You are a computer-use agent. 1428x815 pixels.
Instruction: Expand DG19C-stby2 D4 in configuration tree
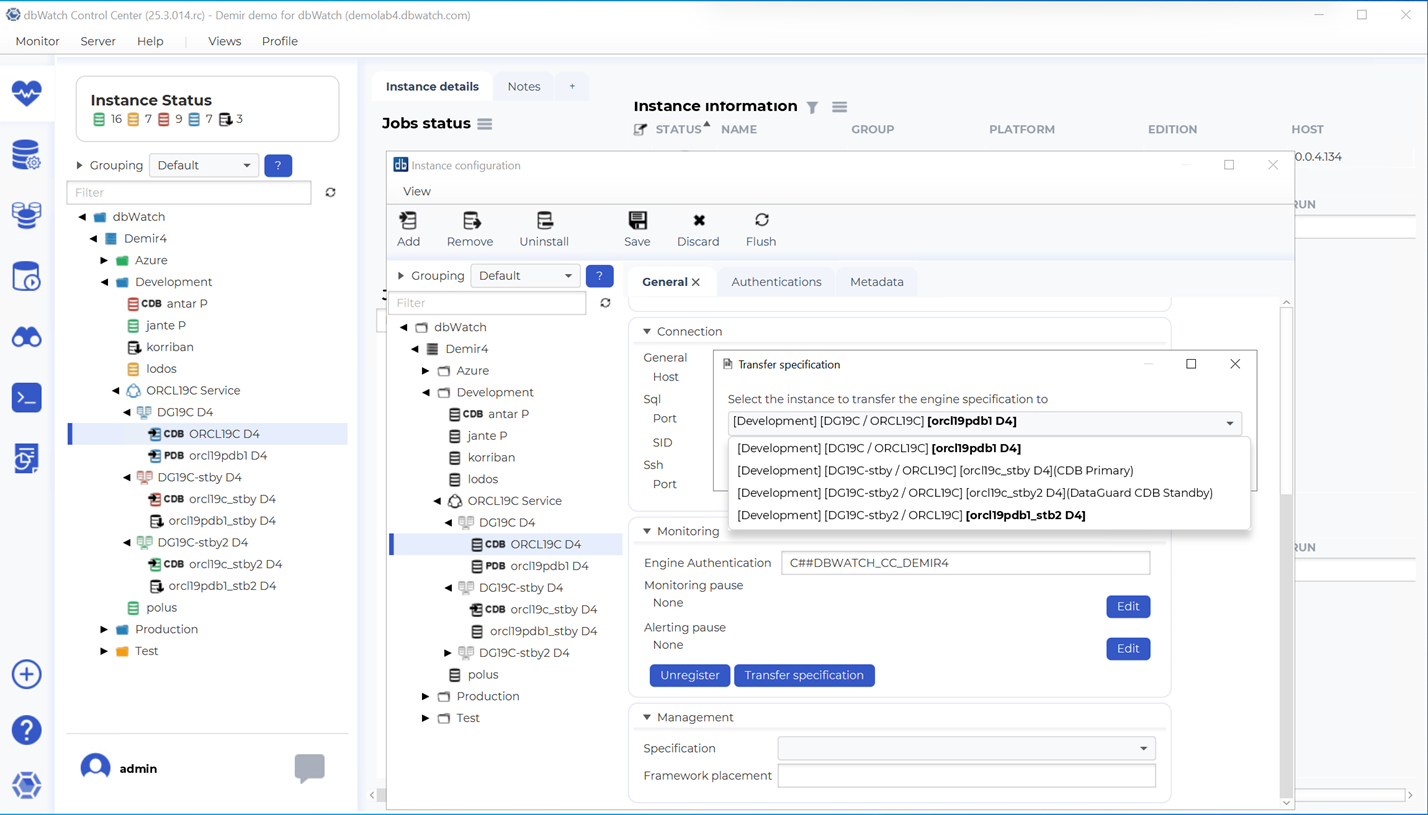[448, 653]
